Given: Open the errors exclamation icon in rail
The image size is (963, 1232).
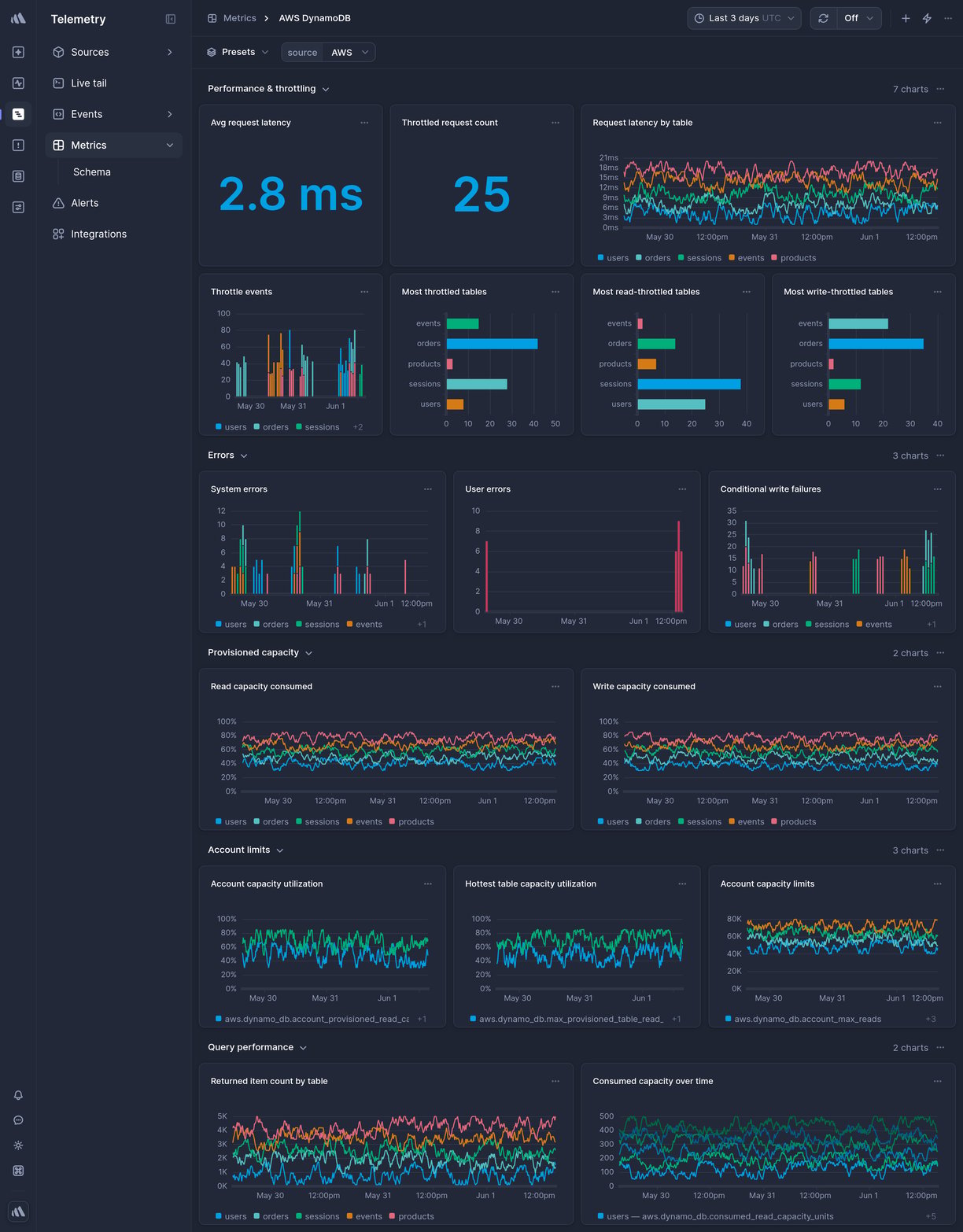Looking at the screenshot, I should (18, 145).
